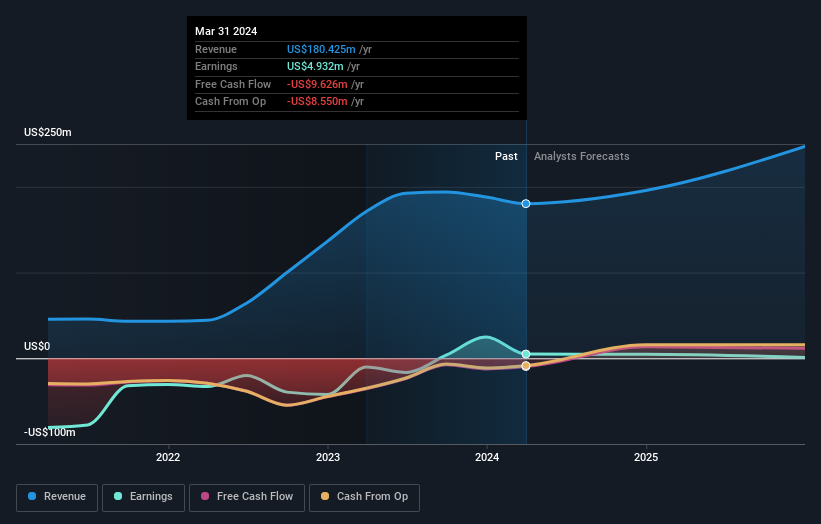Click the Revenue data point marker on chart
This screenshot has height=524, width=821.
[x=526, y=204]
